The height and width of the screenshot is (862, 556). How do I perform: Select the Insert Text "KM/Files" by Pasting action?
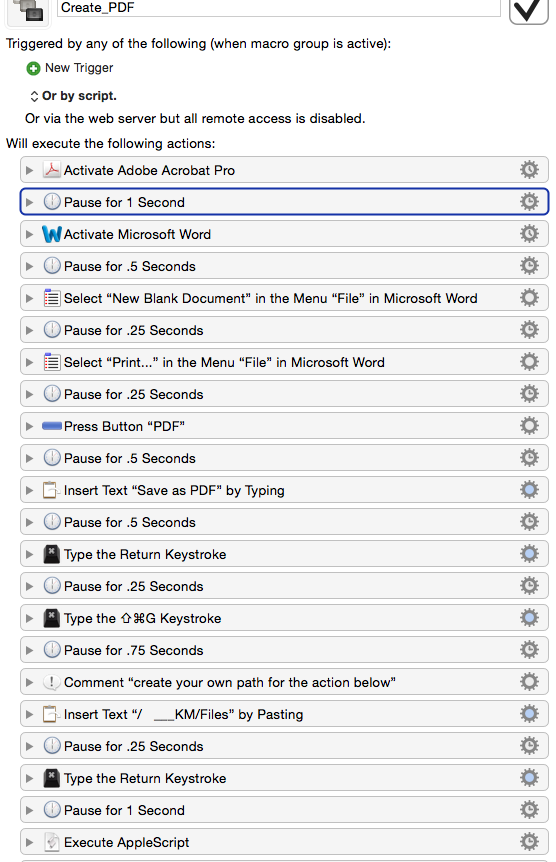284,714
